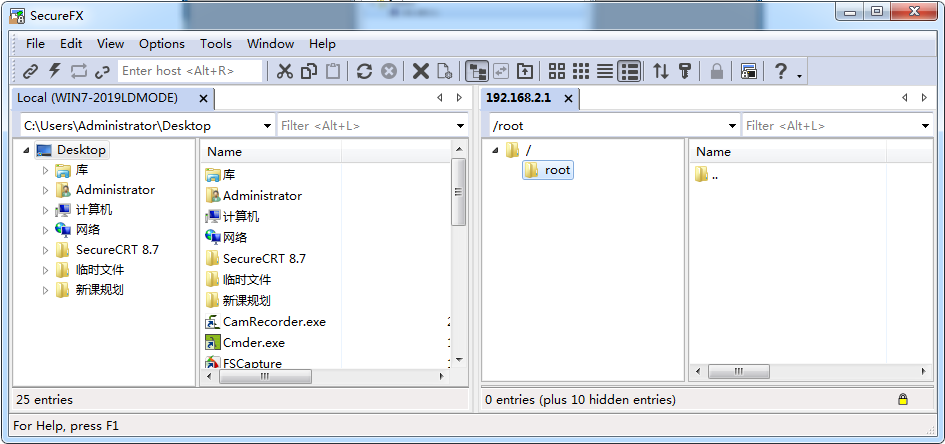Screen dimensions: 945x444
Task: Open the Window menu
Action: point(271,44)
